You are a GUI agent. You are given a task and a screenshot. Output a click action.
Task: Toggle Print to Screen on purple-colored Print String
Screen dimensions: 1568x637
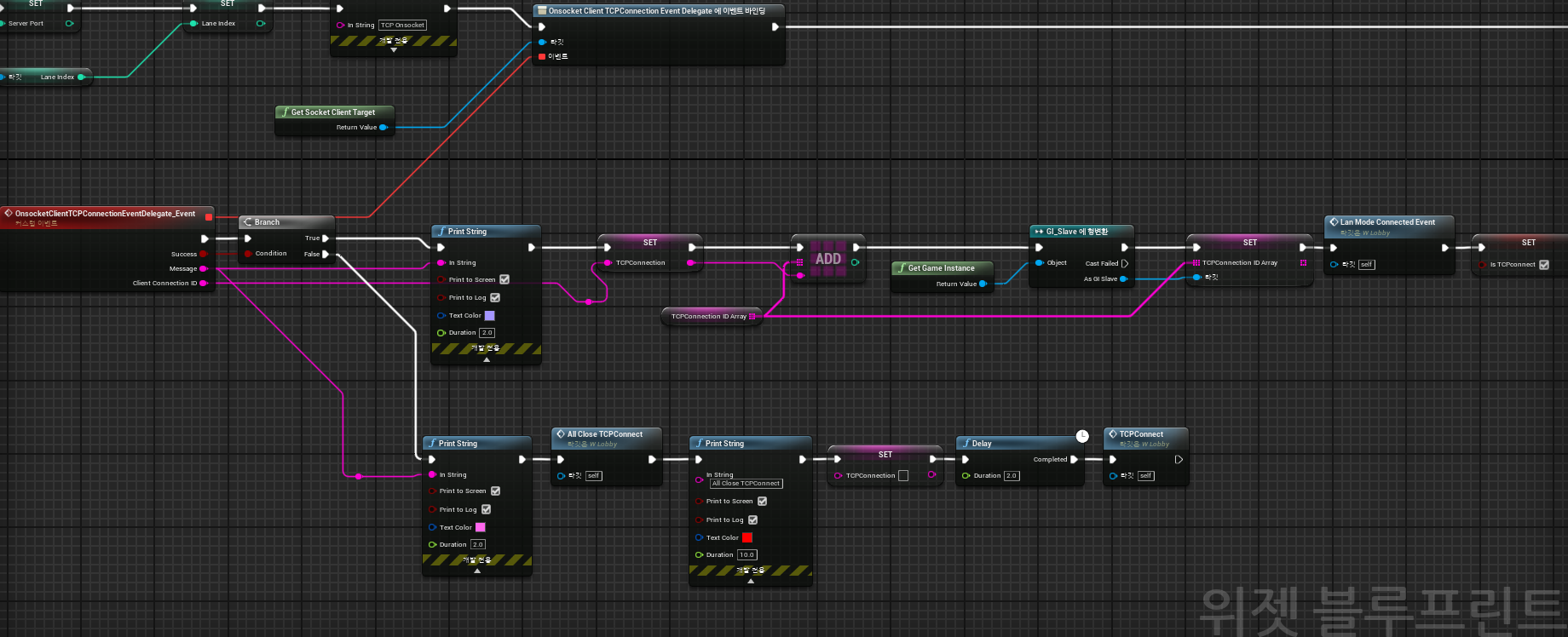click(504, 279)
